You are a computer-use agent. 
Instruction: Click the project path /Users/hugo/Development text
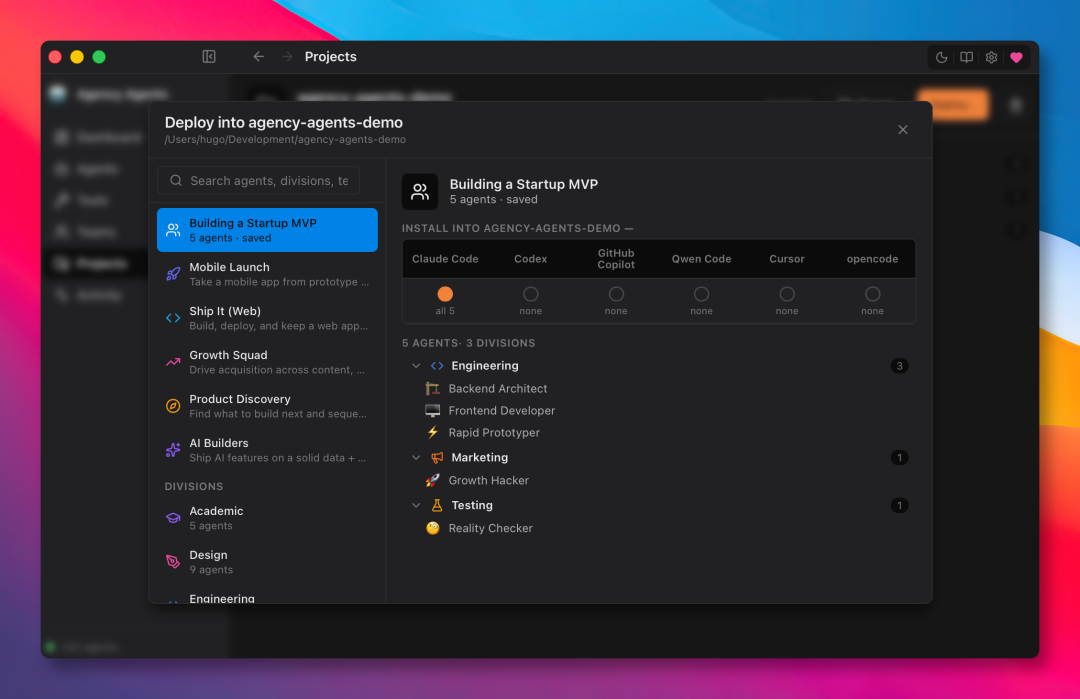coord(284,140)
